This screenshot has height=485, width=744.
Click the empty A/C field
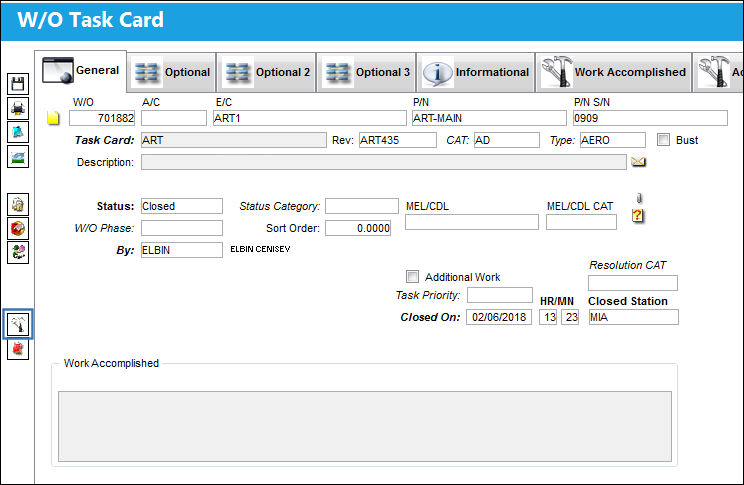click(174, 118)
